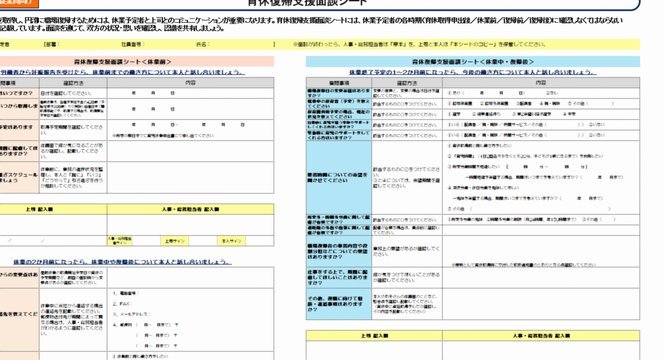Click the yellow 上司サイン cell

[x=174, y=241]
